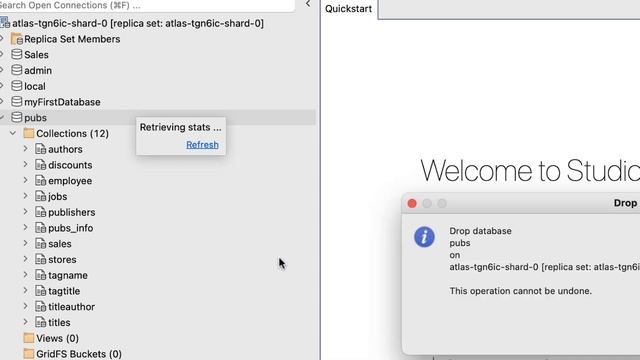This screenshot has width=640, height=360.
Task: Expand the publishers collection node
Action: [25, 212]
